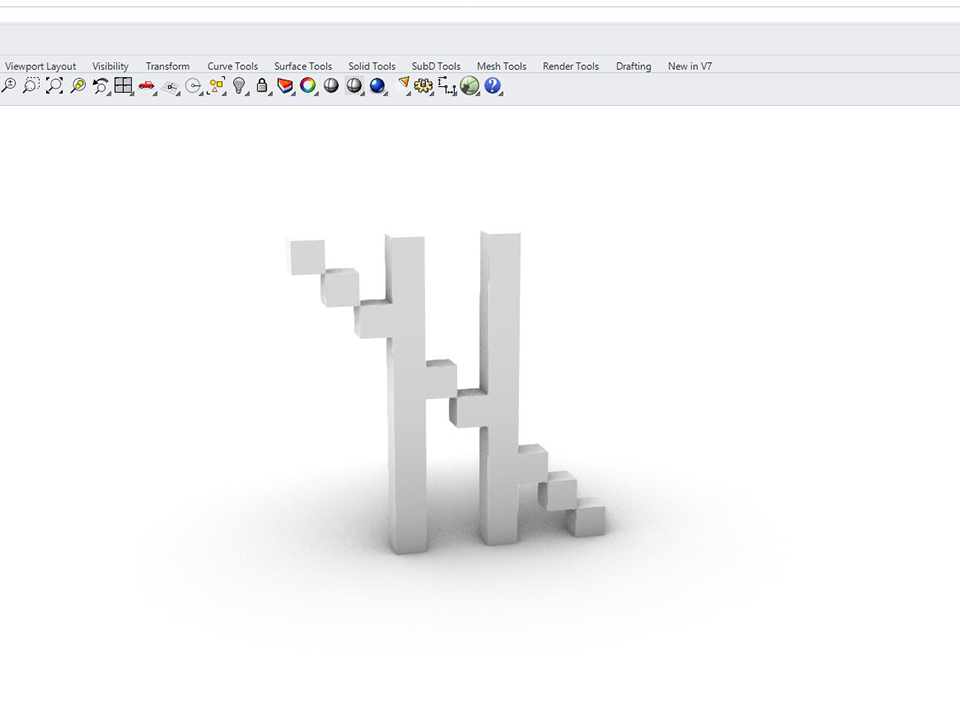Image resolution: width=960 pixels, height=720 pixels.
Task: Open the Solid Tools tab
Action: point(372,66)
